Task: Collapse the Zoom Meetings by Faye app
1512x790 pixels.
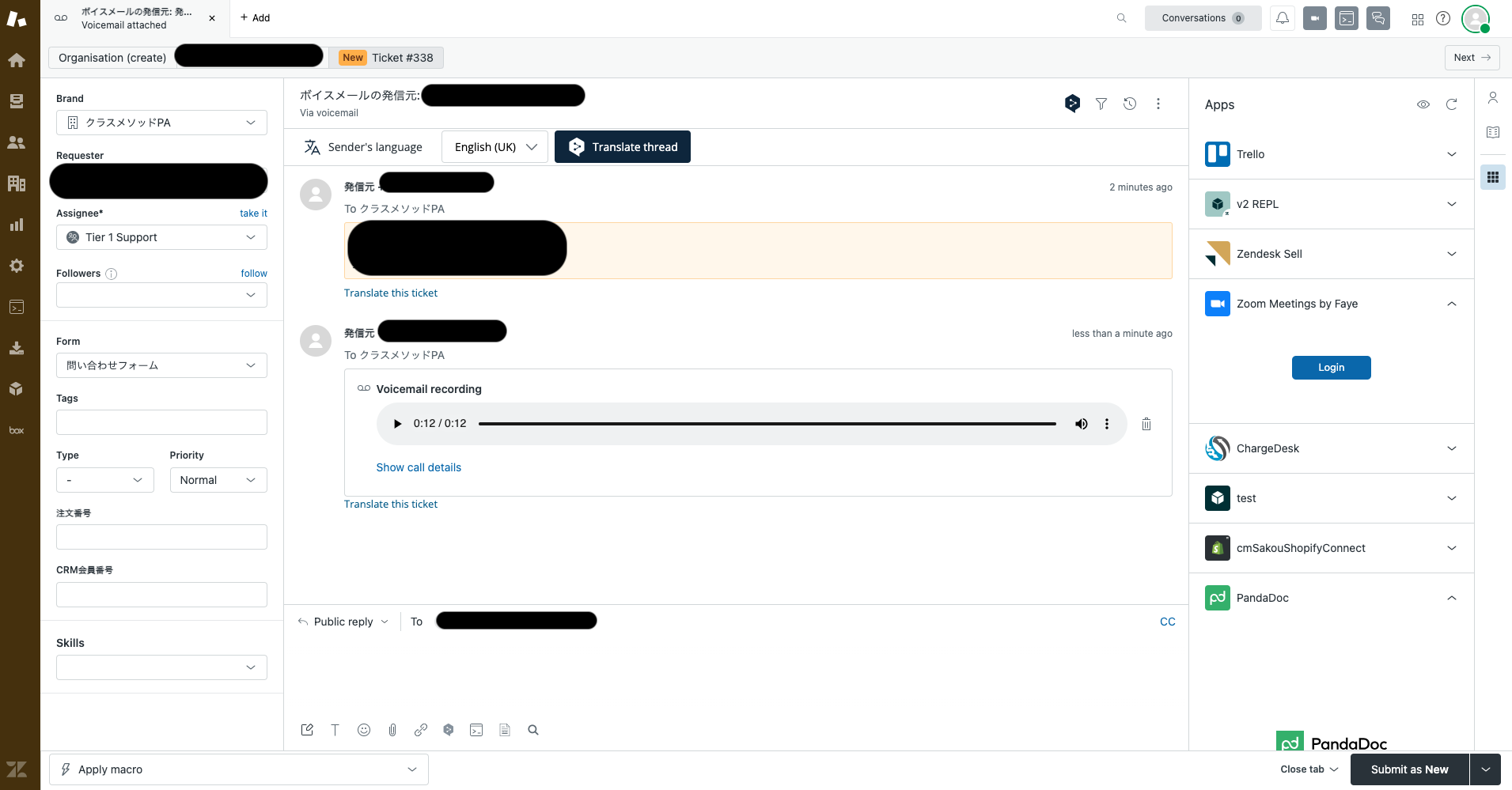Action: pos(1451,303)
